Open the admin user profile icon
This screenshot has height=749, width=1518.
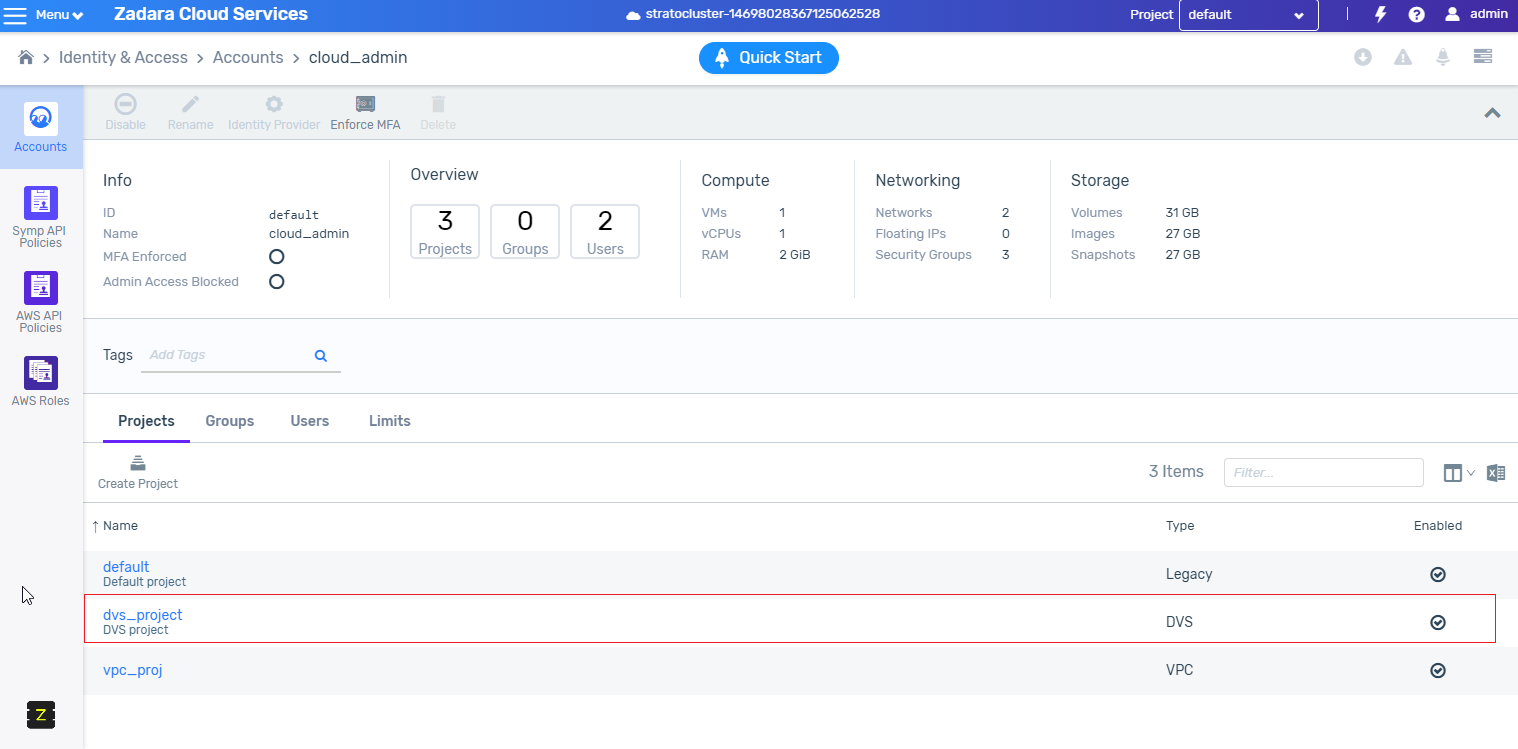[1453, 14]
